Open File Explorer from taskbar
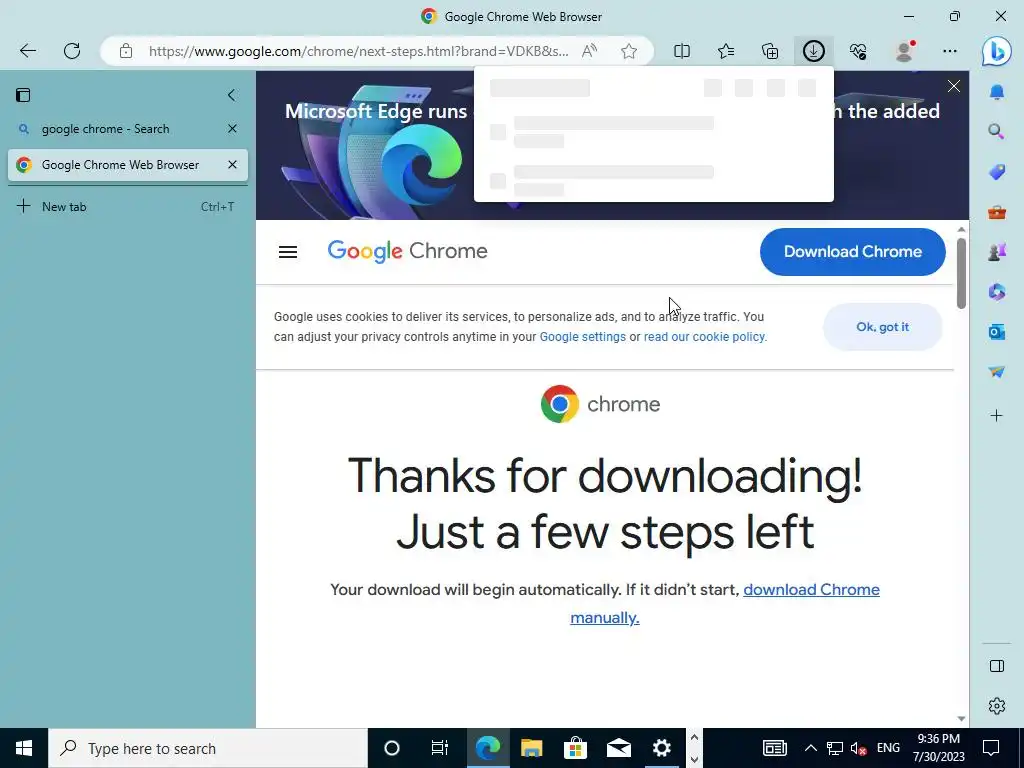 [x=532, y=748]
